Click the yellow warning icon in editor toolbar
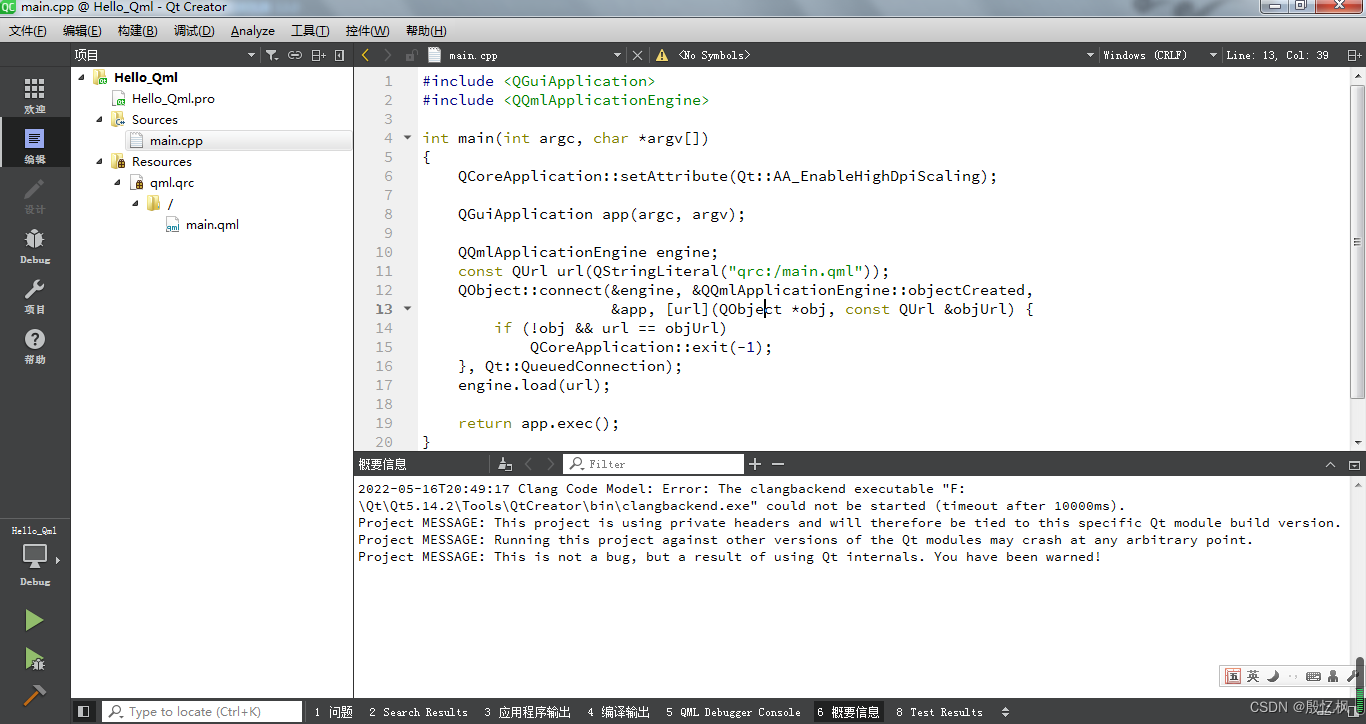This screenshot has height=724, width=1366. click(662, 55)
